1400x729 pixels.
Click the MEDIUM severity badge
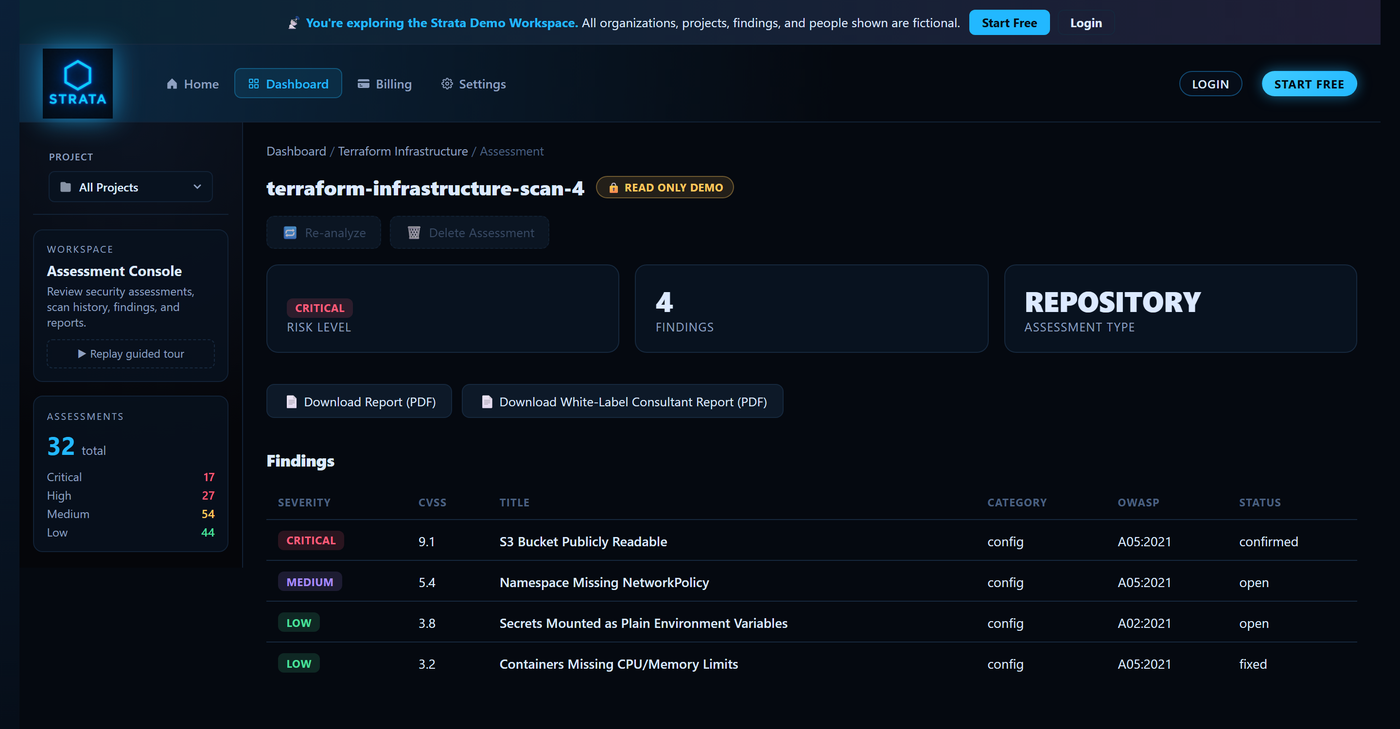310,581
